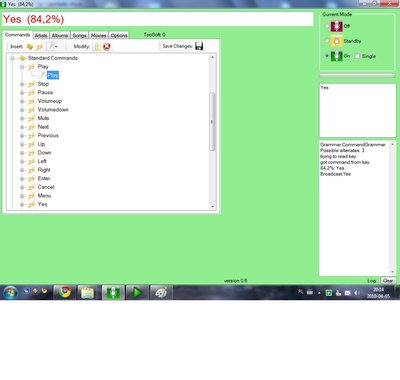The height and width of the screenshot is (380, 400).
Task: Click the log line 'trying to read key'
Action: (338, 157)
